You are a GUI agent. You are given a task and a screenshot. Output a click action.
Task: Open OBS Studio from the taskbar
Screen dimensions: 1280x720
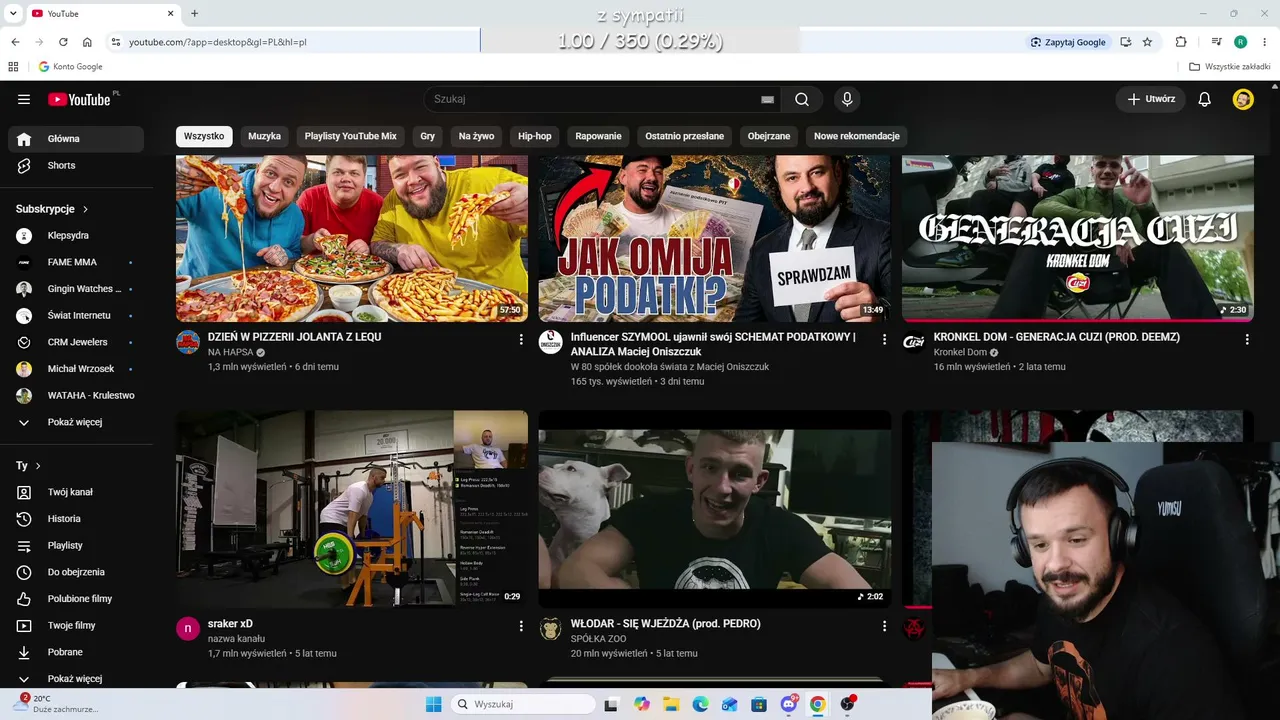pyautogui.click(x=847, y=704)
